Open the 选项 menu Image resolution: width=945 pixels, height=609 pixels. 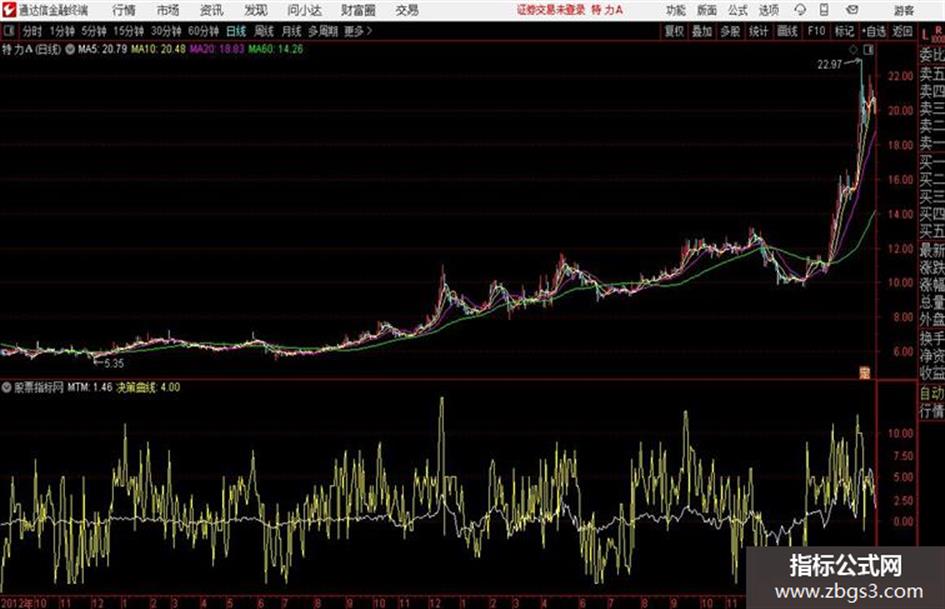point(769,10)
